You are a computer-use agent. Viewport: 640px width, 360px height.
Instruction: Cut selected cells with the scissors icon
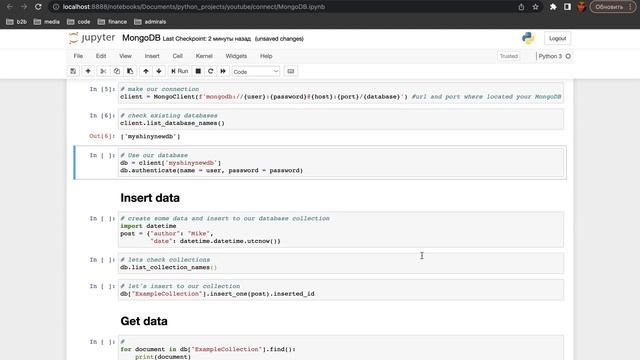pos(103,71)
